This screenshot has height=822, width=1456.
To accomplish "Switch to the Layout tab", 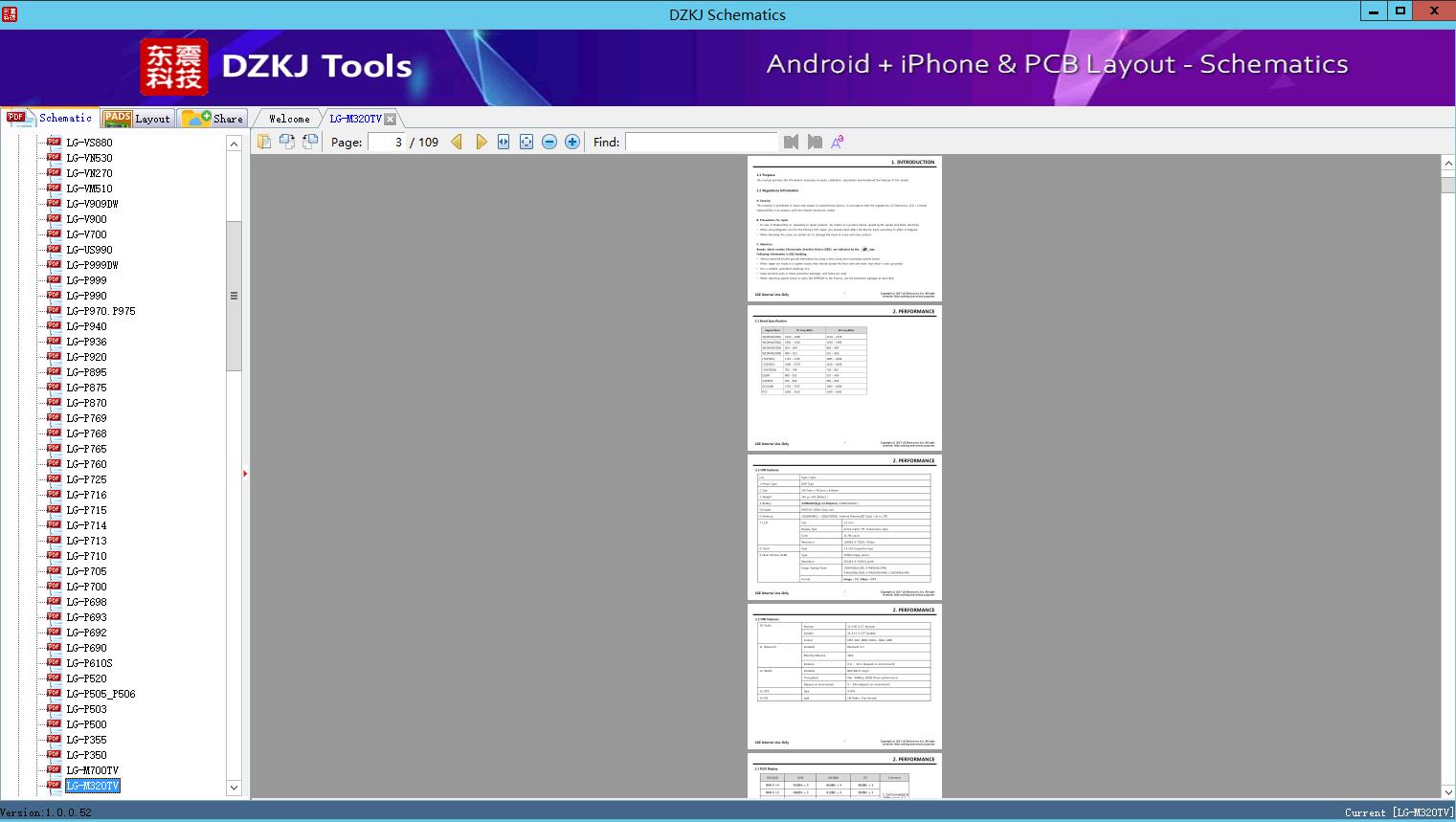I will coord(137,119).
